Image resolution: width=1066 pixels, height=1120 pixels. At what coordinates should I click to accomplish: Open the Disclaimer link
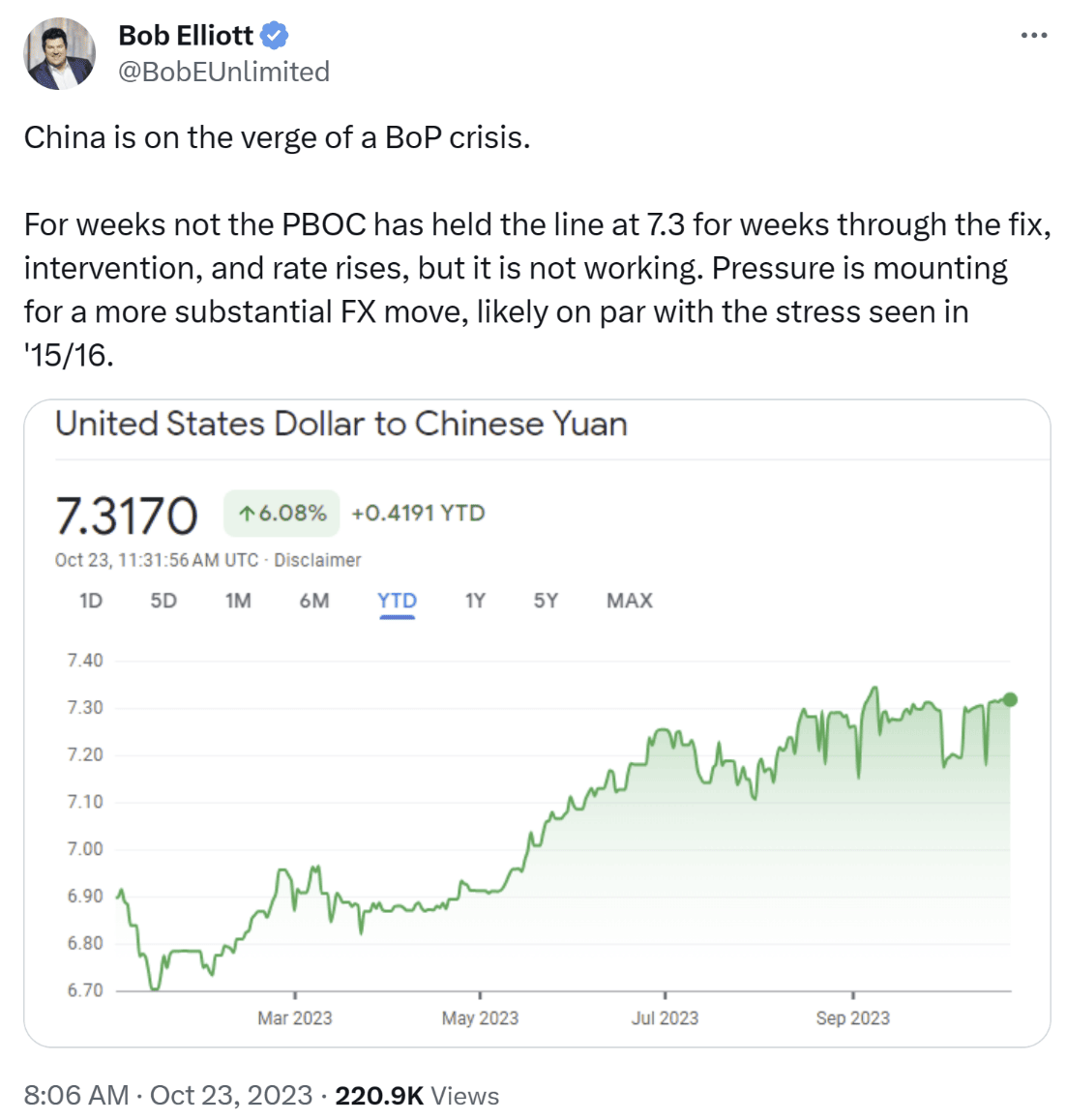click(317, 560)
